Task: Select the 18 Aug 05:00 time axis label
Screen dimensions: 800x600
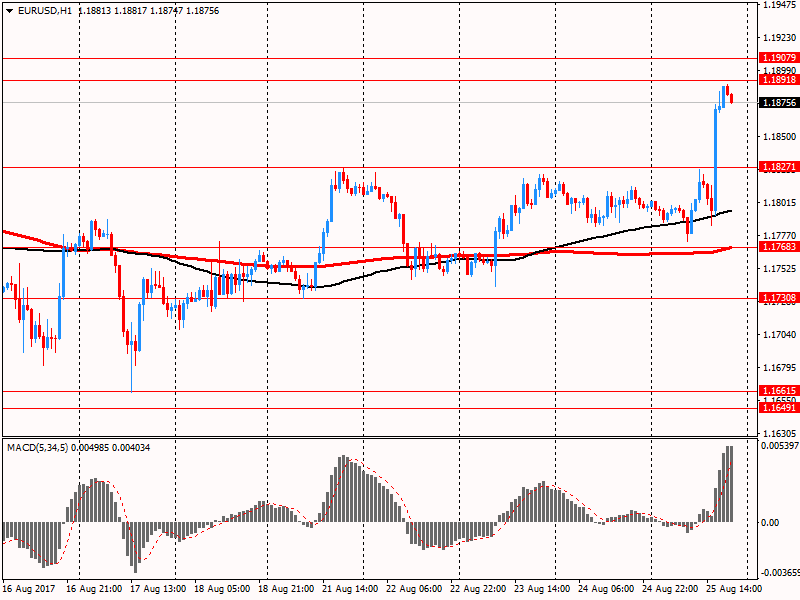Action: (x=222, y=589)
